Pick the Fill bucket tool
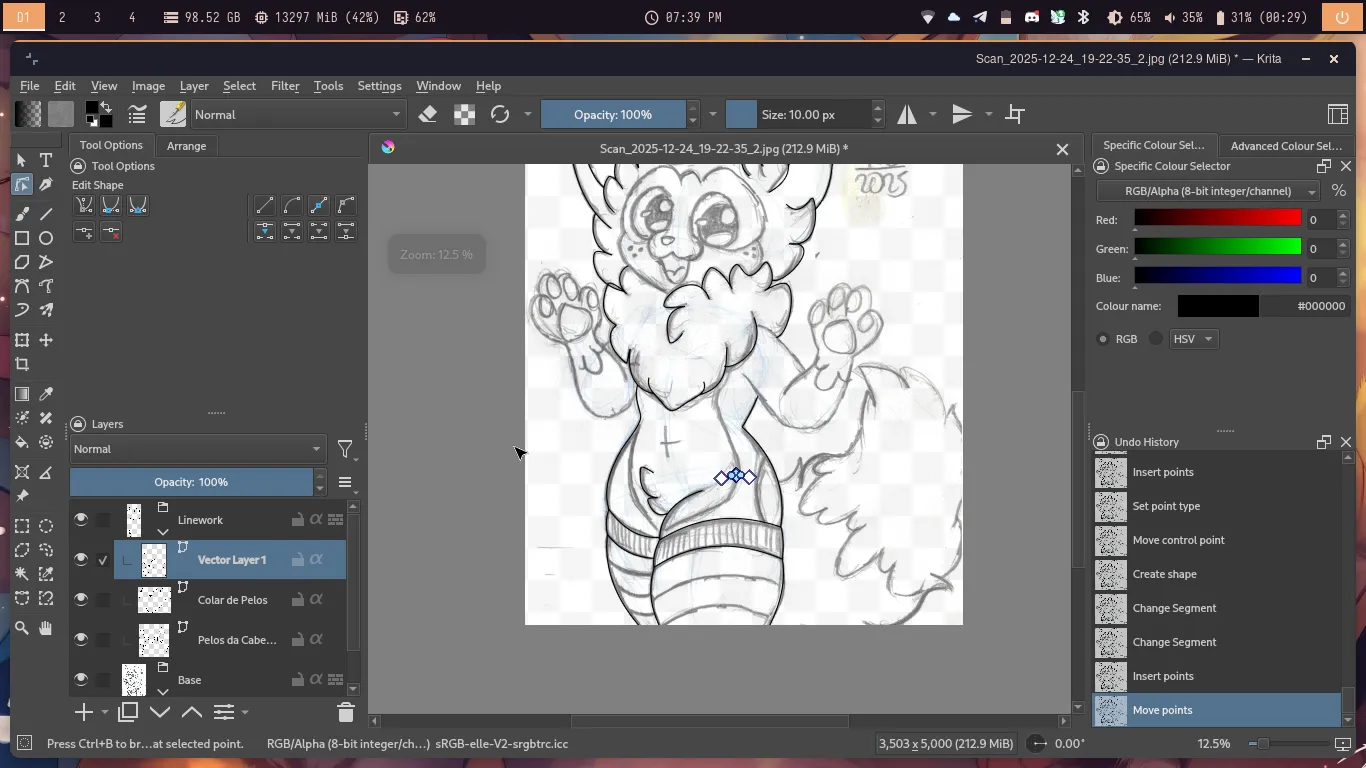The height and width of the screenshot is (768, 1366). 22,442
